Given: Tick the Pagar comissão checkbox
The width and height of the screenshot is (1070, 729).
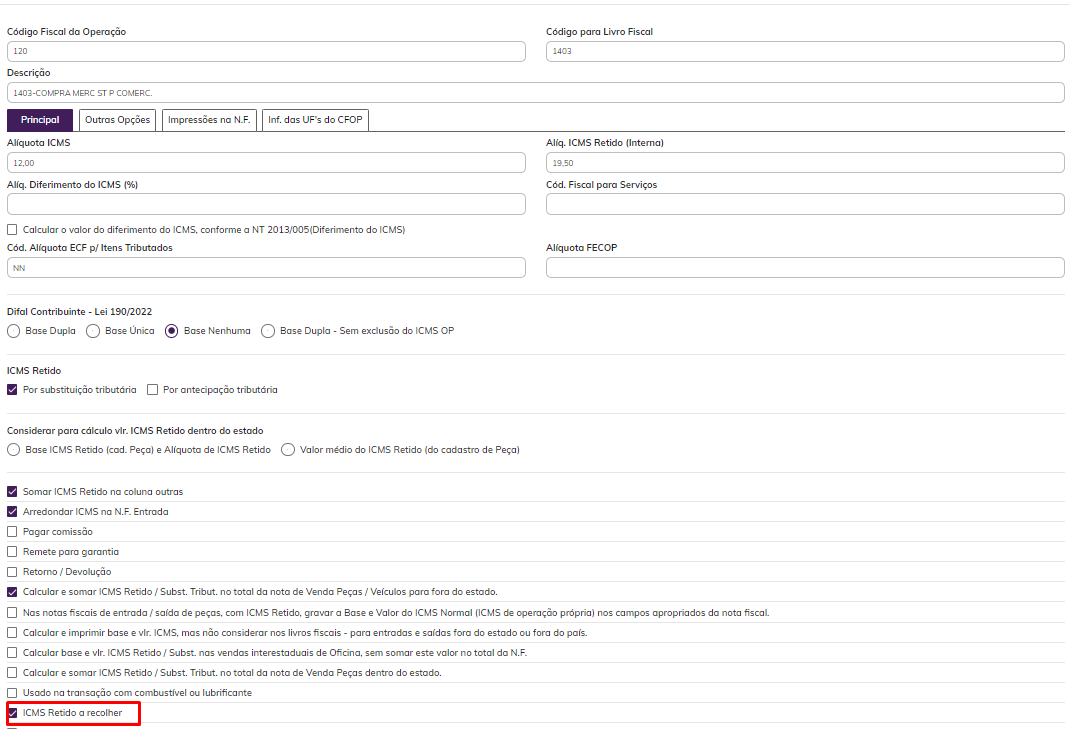Looking at the screenshot, I should 13,532.
